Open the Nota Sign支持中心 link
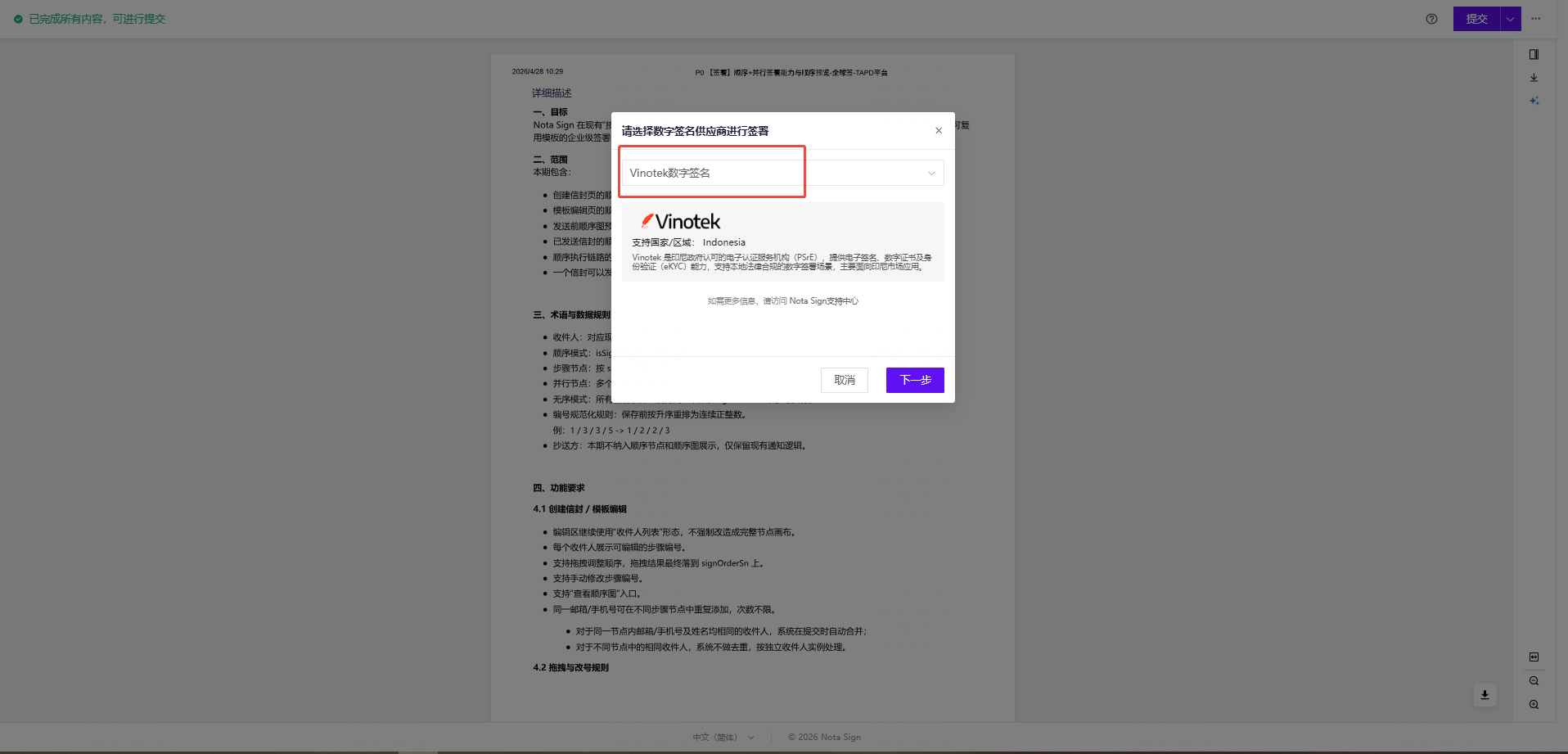1568x754 pixels. pos(824,301)
